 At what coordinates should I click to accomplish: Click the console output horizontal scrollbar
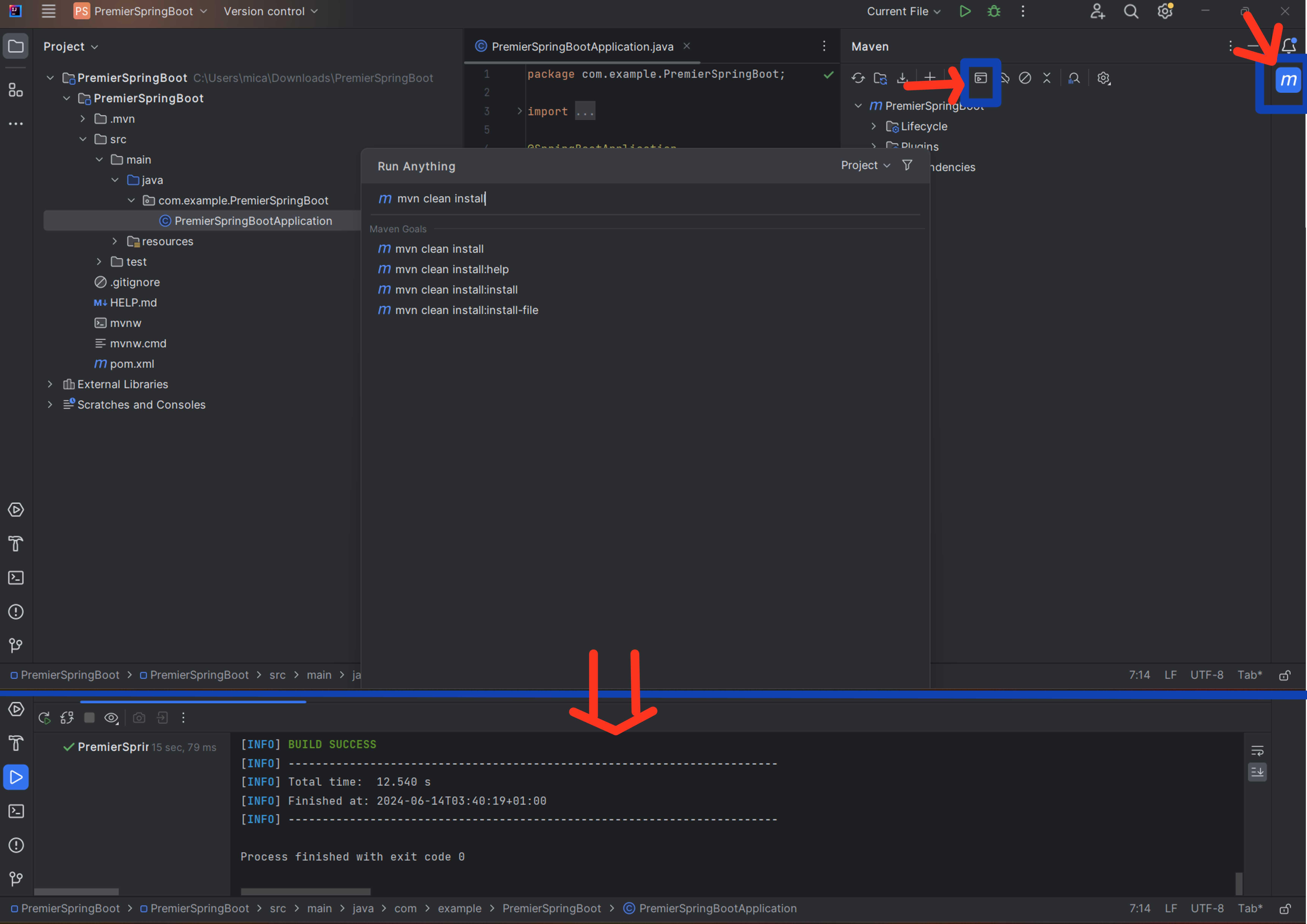(306, 892)
